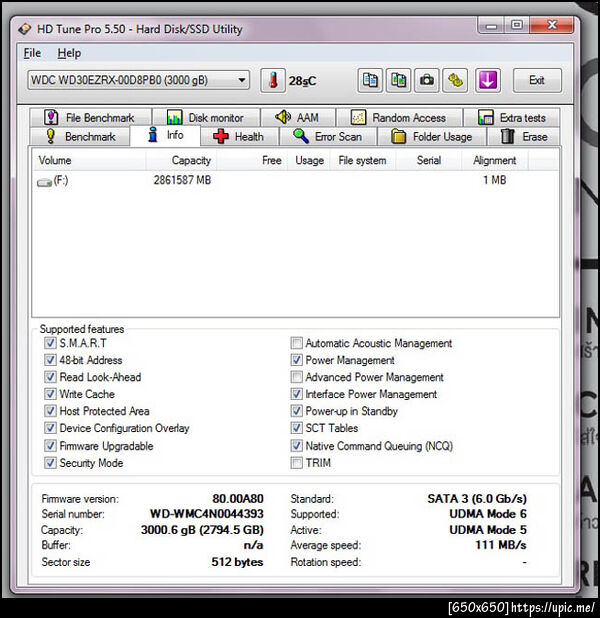Click the HD Tune Pro title bar icon
The width and height of the screenshot is (600, 618).
24,29
